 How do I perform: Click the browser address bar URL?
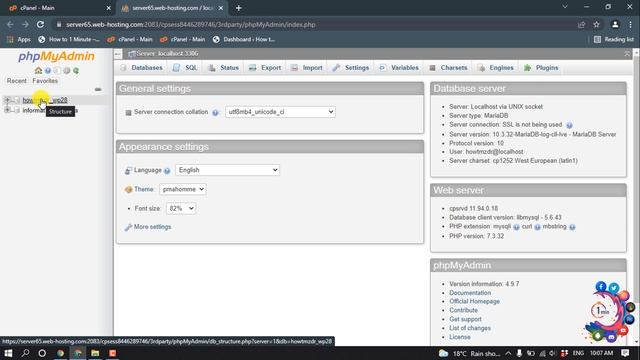(x=191, y=24)
